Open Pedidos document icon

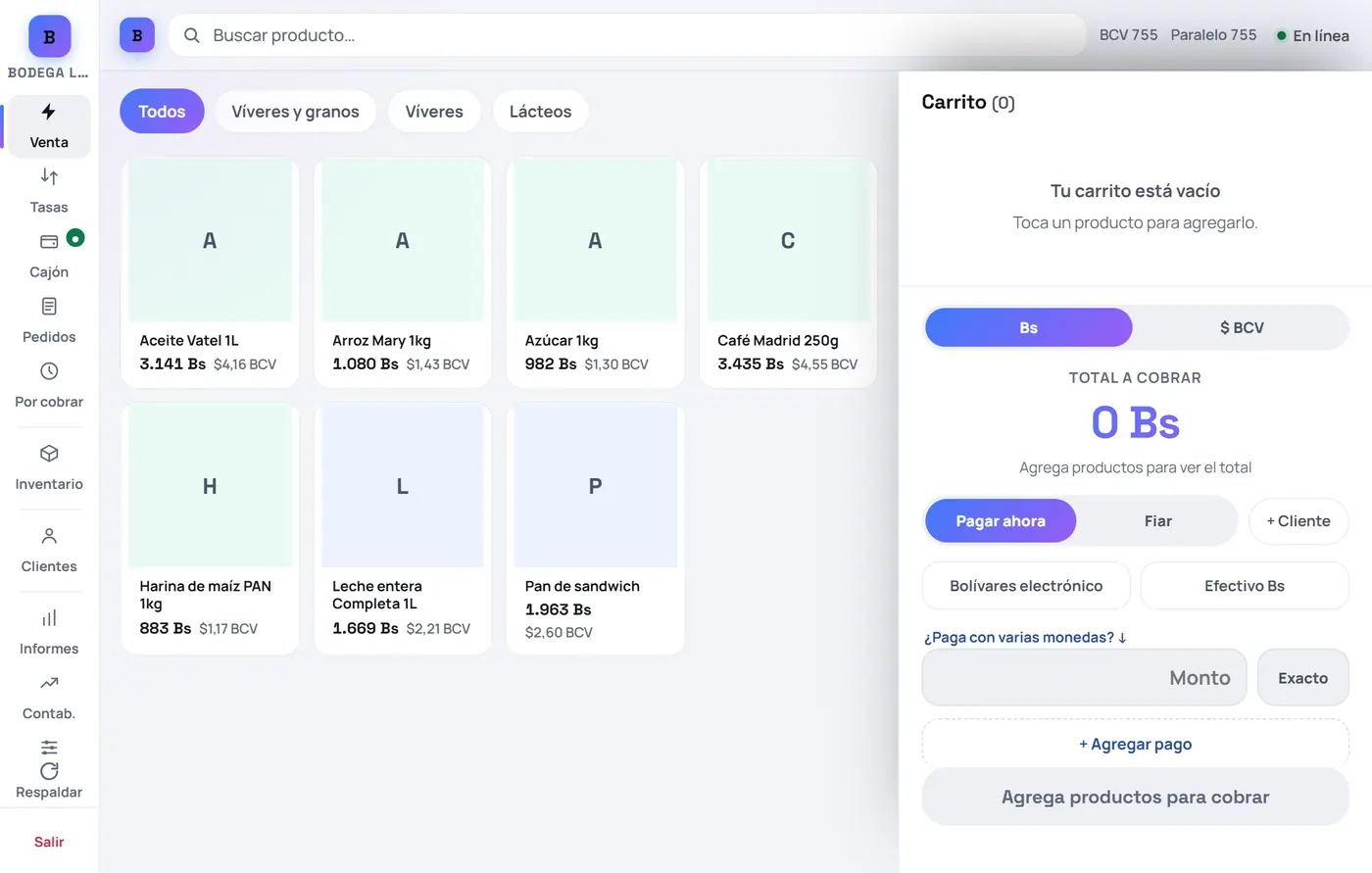pyautogui.click(x=49, y=307)
